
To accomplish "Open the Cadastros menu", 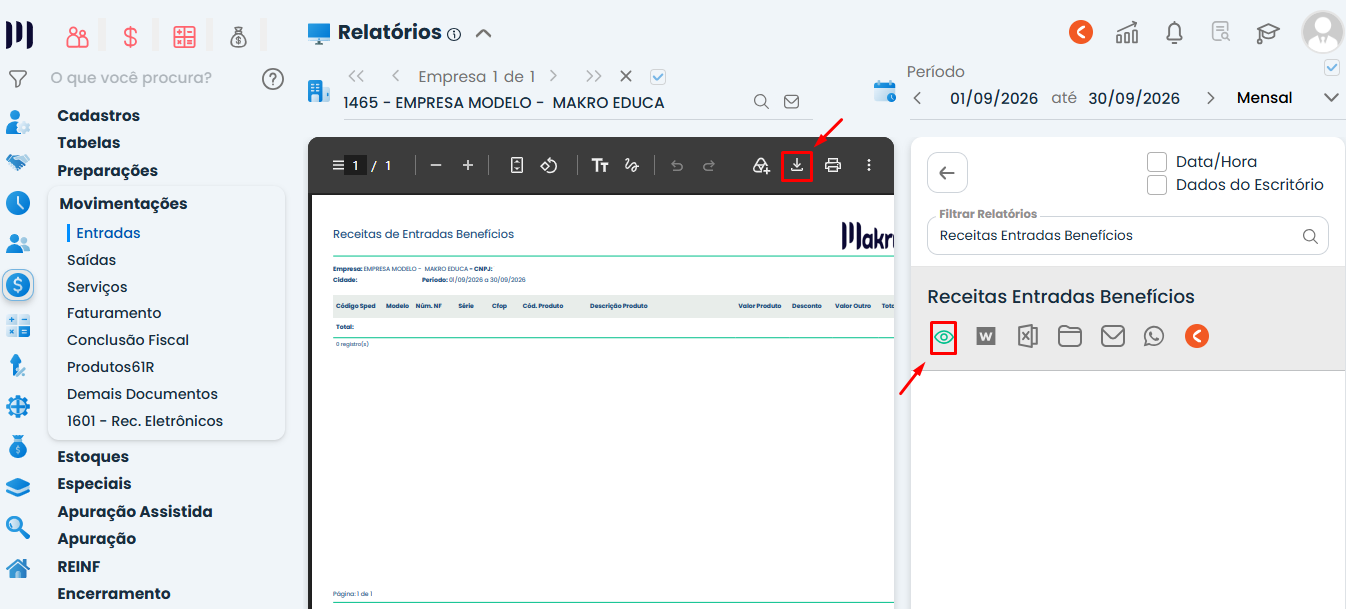I will [99, 116].
